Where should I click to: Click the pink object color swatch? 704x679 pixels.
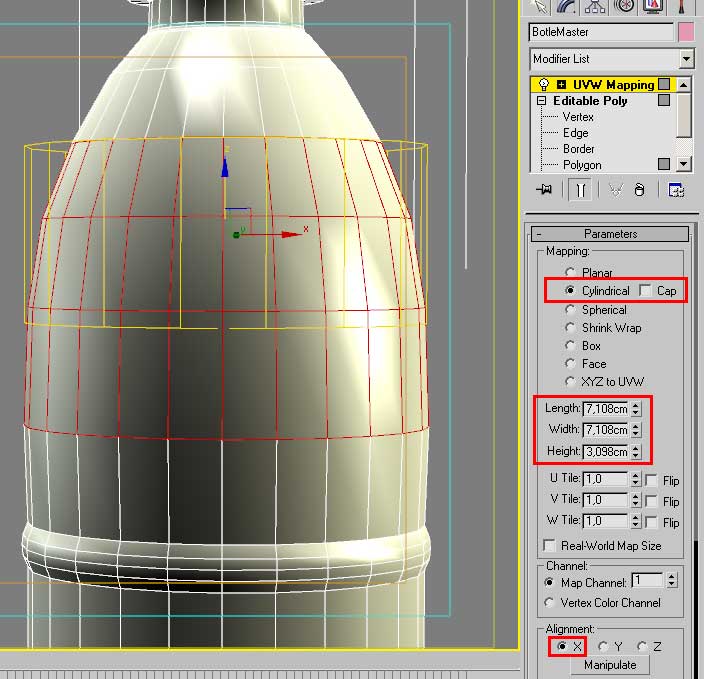(x=685, y=32)
